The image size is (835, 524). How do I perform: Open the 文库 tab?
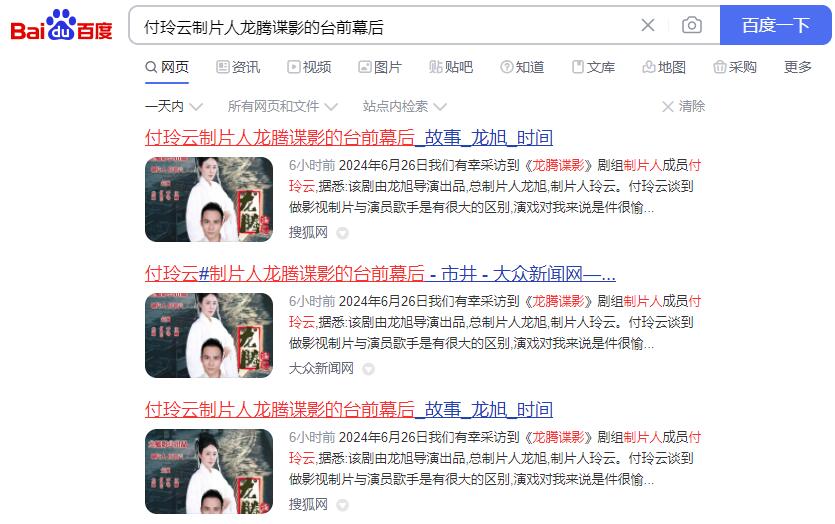tap(593, 67)
